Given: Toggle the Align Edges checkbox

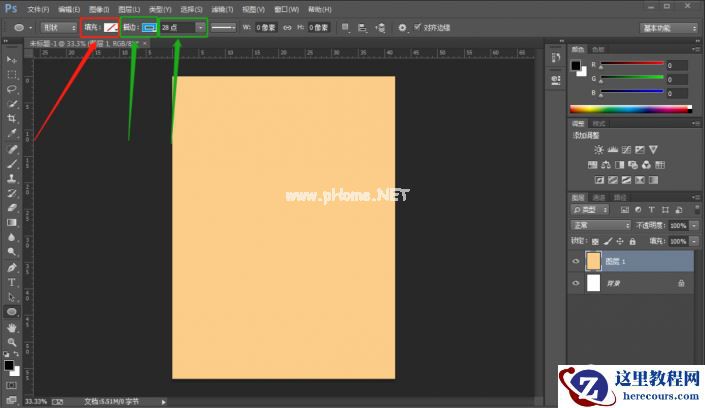Looking at the screenshot, I should tap(417, 27).
